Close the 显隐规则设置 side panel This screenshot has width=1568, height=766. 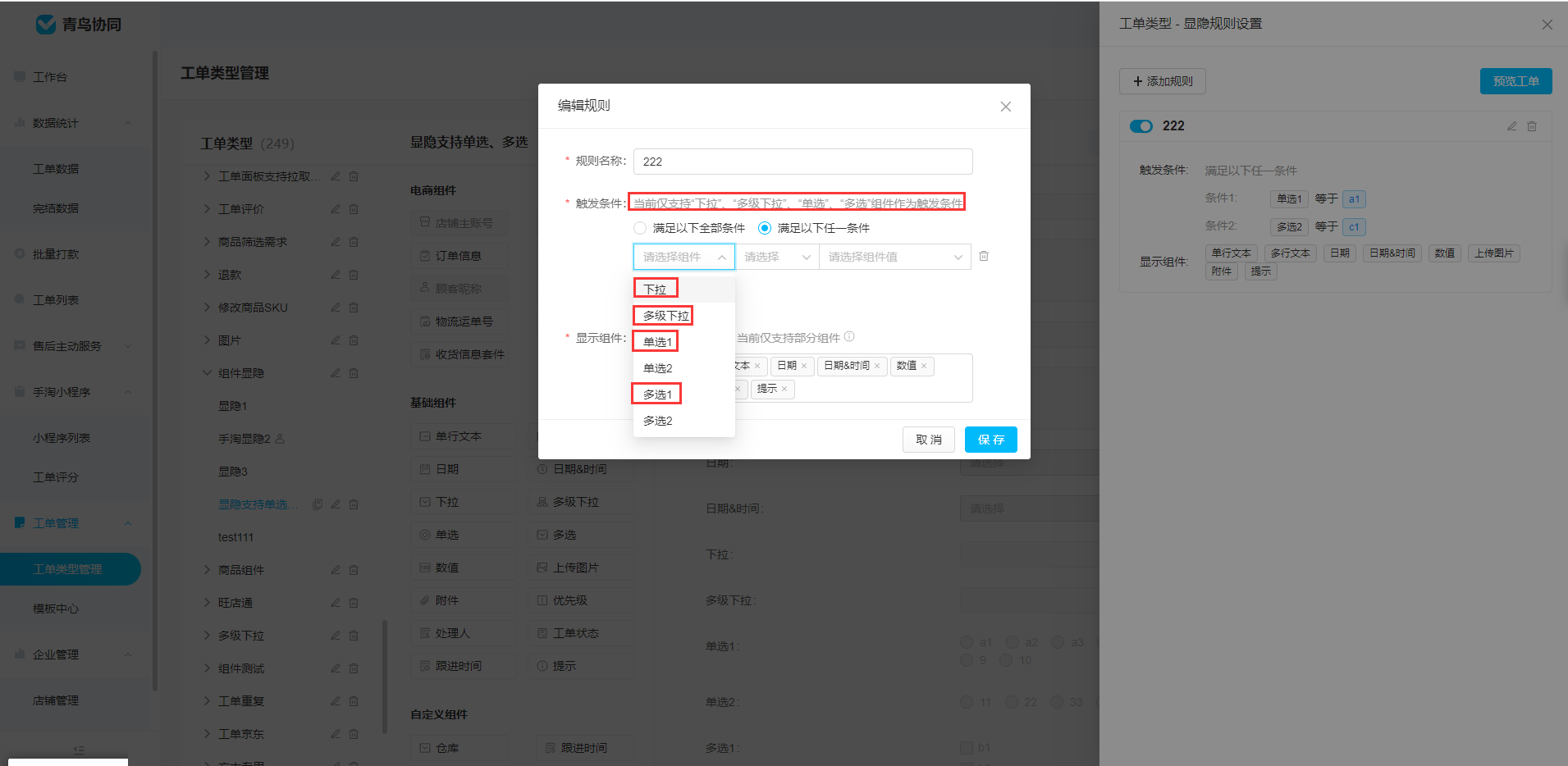(1547, 25)
